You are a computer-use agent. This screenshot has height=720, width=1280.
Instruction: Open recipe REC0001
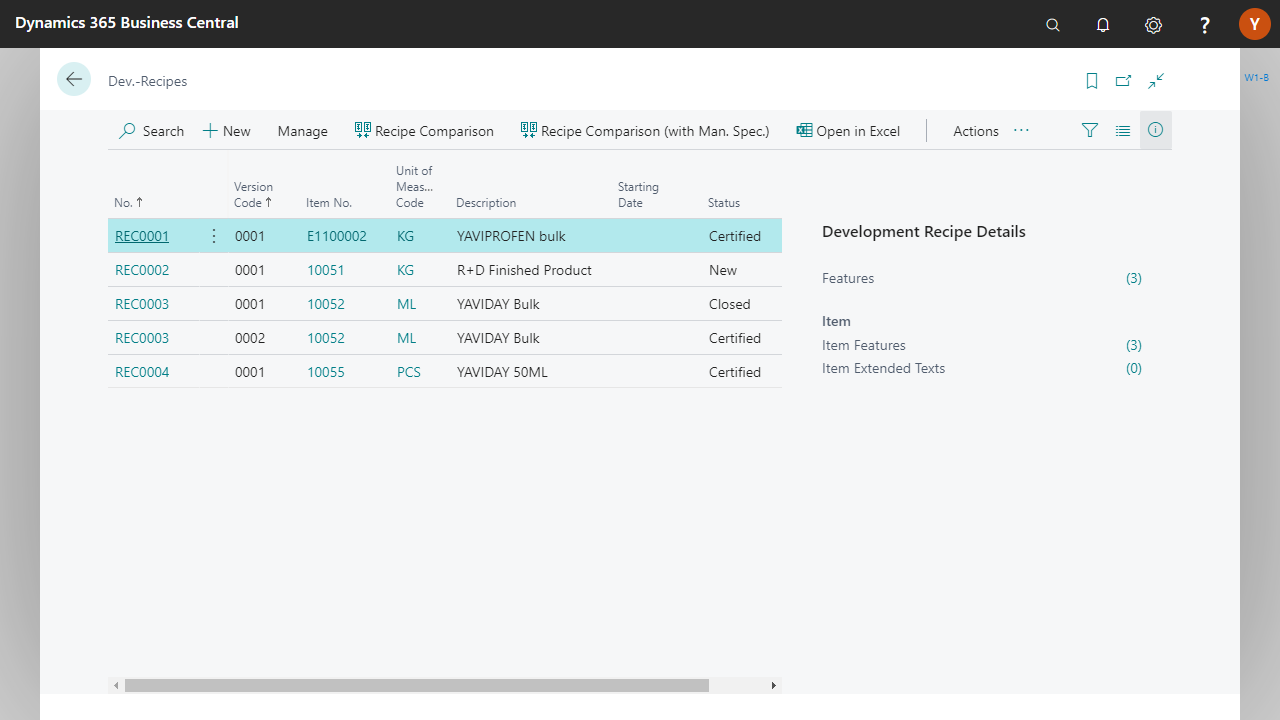pos(142,237)
